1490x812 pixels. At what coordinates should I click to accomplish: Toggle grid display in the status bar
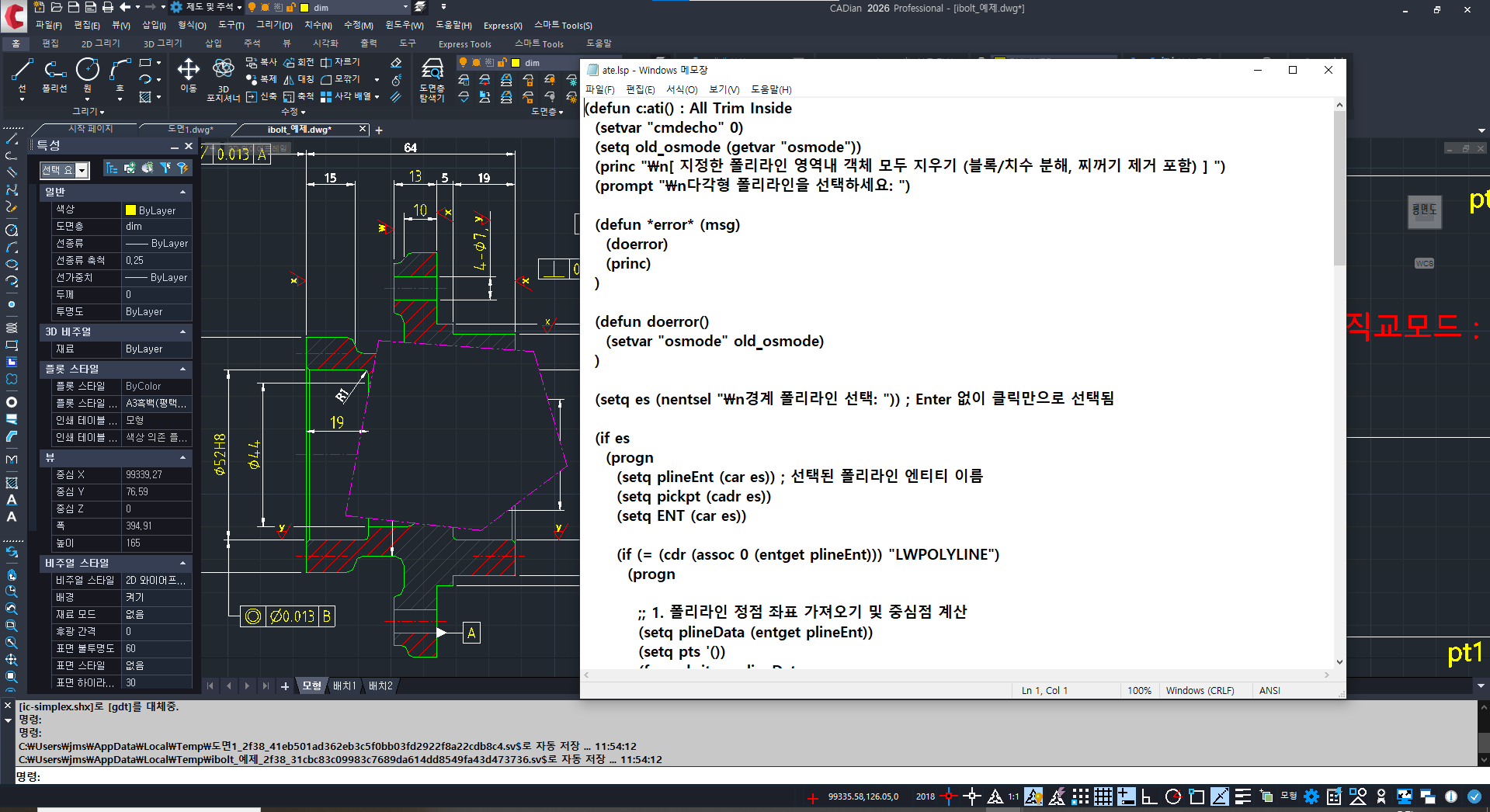1103,796
